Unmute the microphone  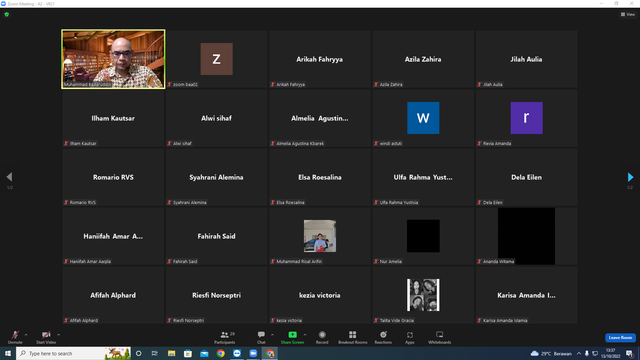coord(15,337)
